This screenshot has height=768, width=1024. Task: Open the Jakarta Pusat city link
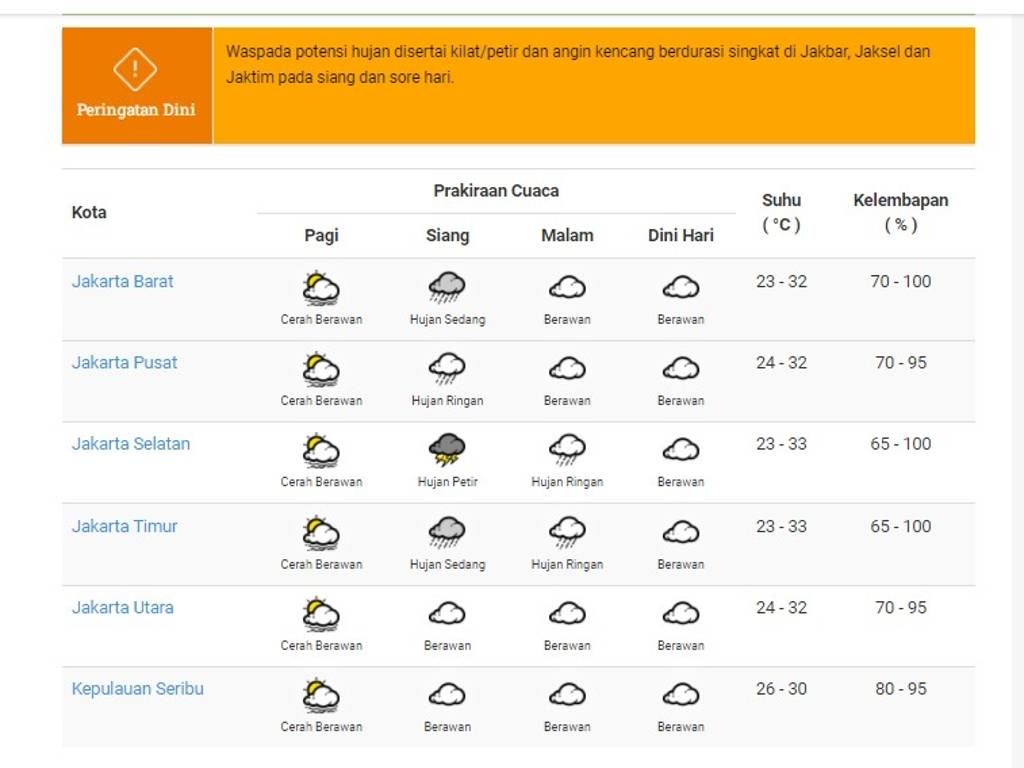coord(124,363)
